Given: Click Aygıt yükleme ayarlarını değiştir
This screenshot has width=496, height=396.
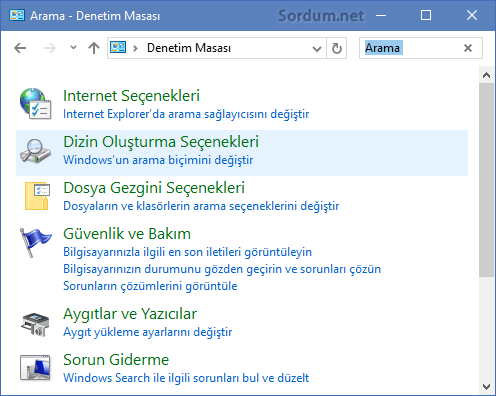Looking at the screenshot, I should 147,332.
